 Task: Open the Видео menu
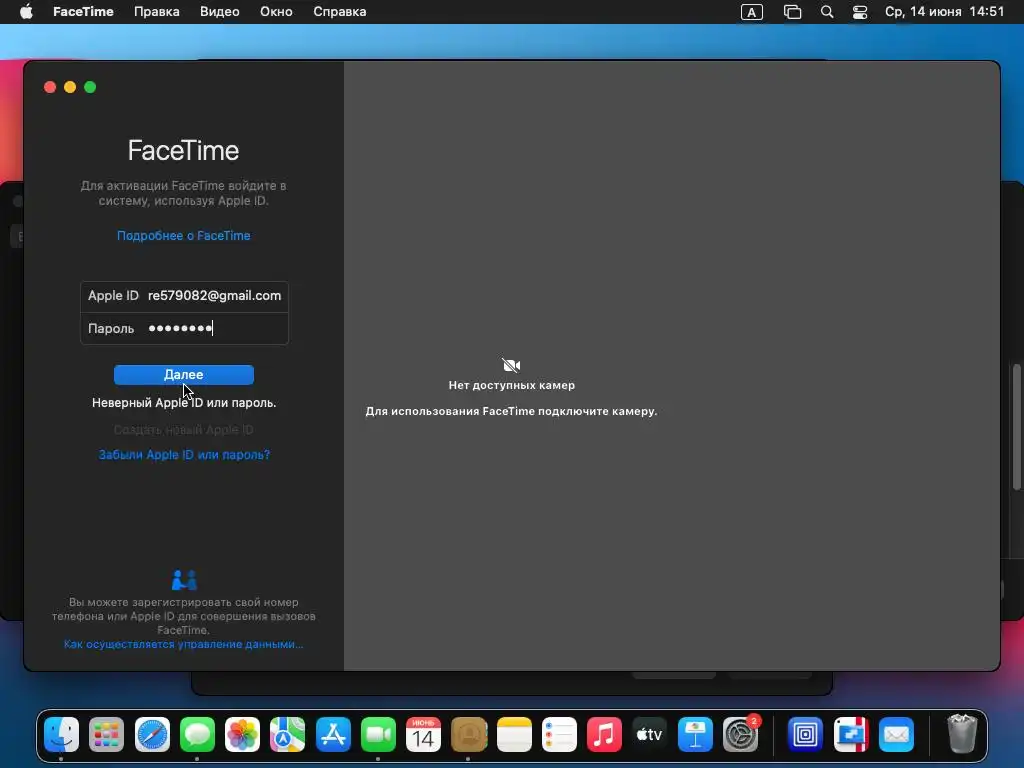pyautogui.click(x=219, y=12)
